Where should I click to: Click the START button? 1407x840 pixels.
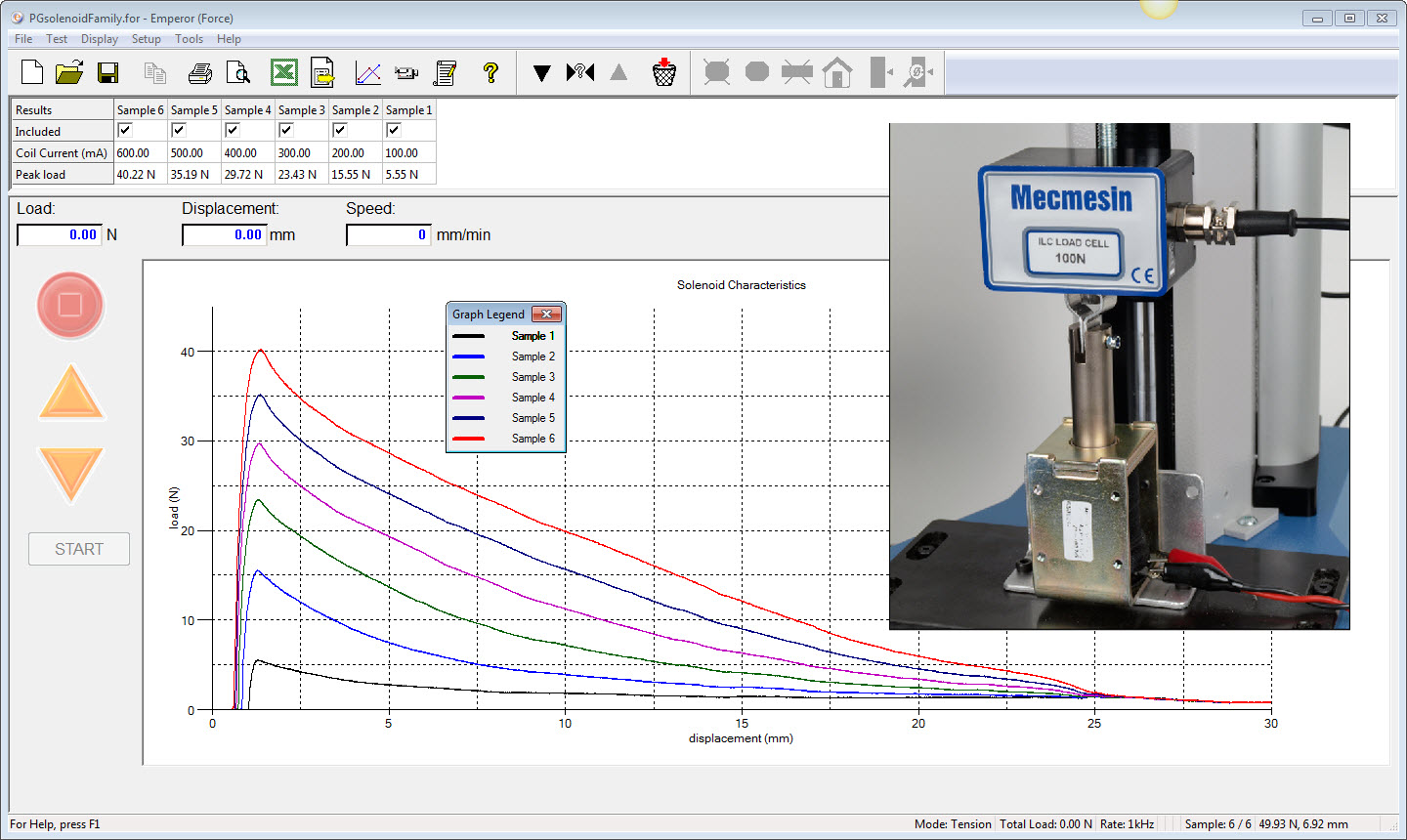coord(78,548)
